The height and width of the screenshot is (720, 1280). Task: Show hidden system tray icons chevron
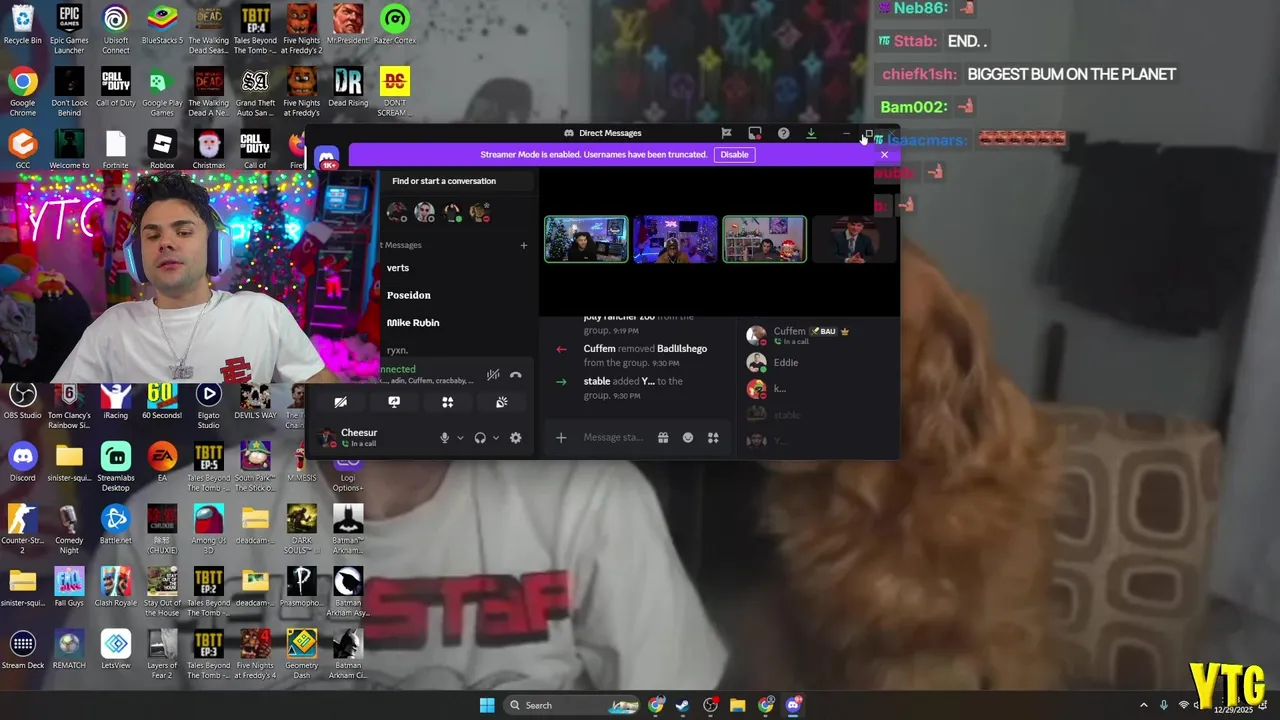1144,705
